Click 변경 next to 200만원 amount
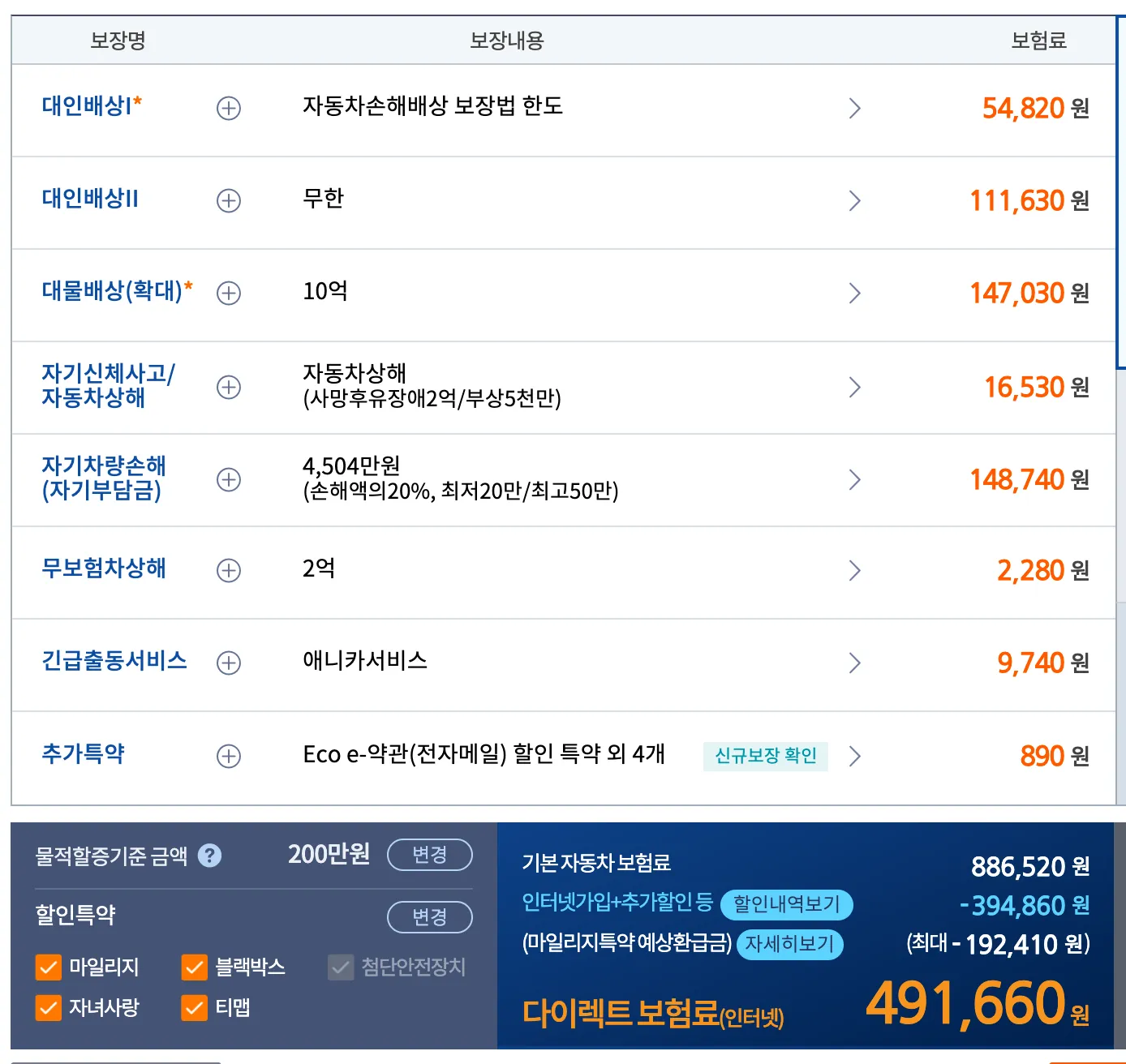 [430, 854]
